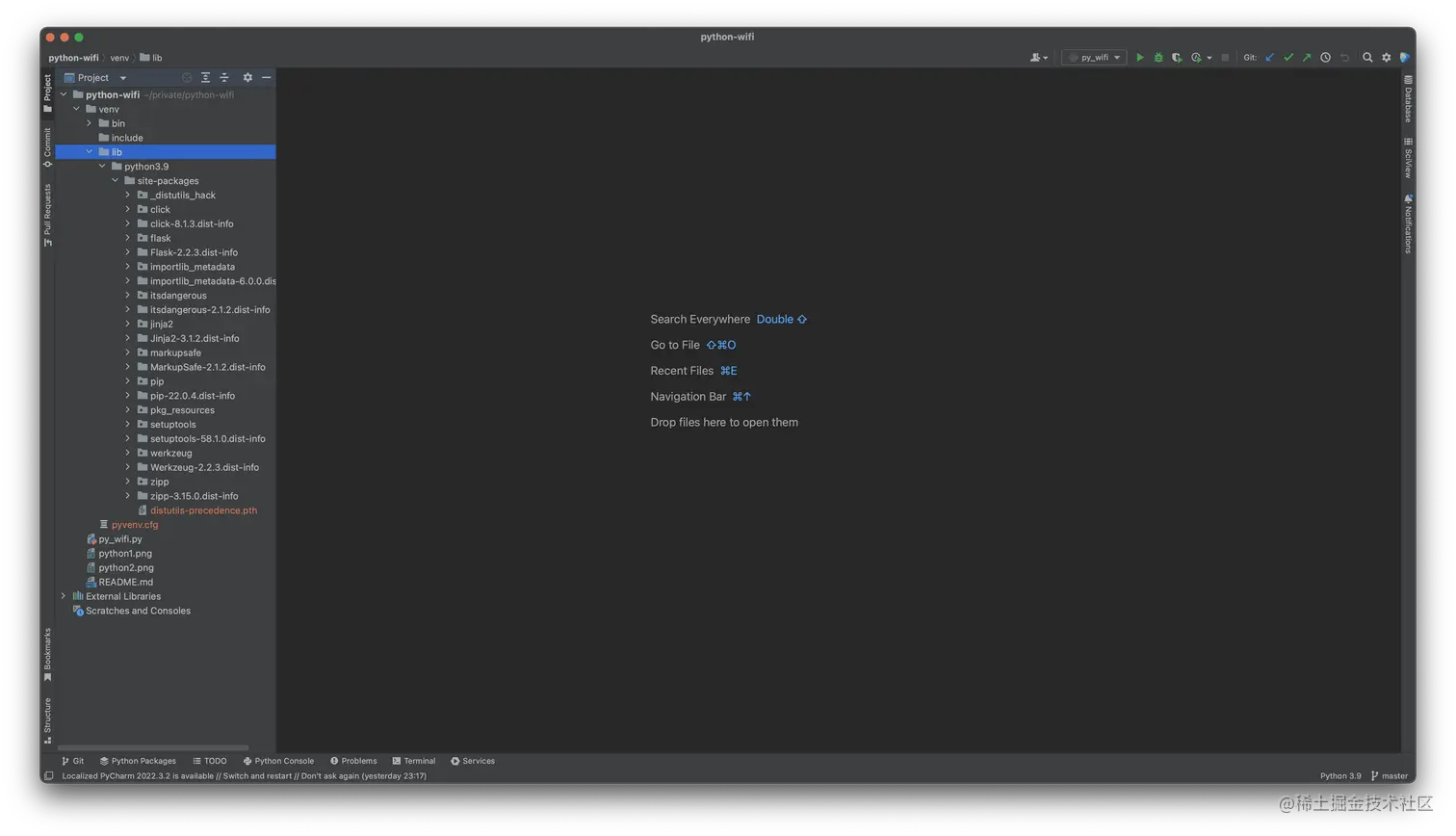Collapse the venv folder chevron
1456x836 pixels.
(76, 109)
